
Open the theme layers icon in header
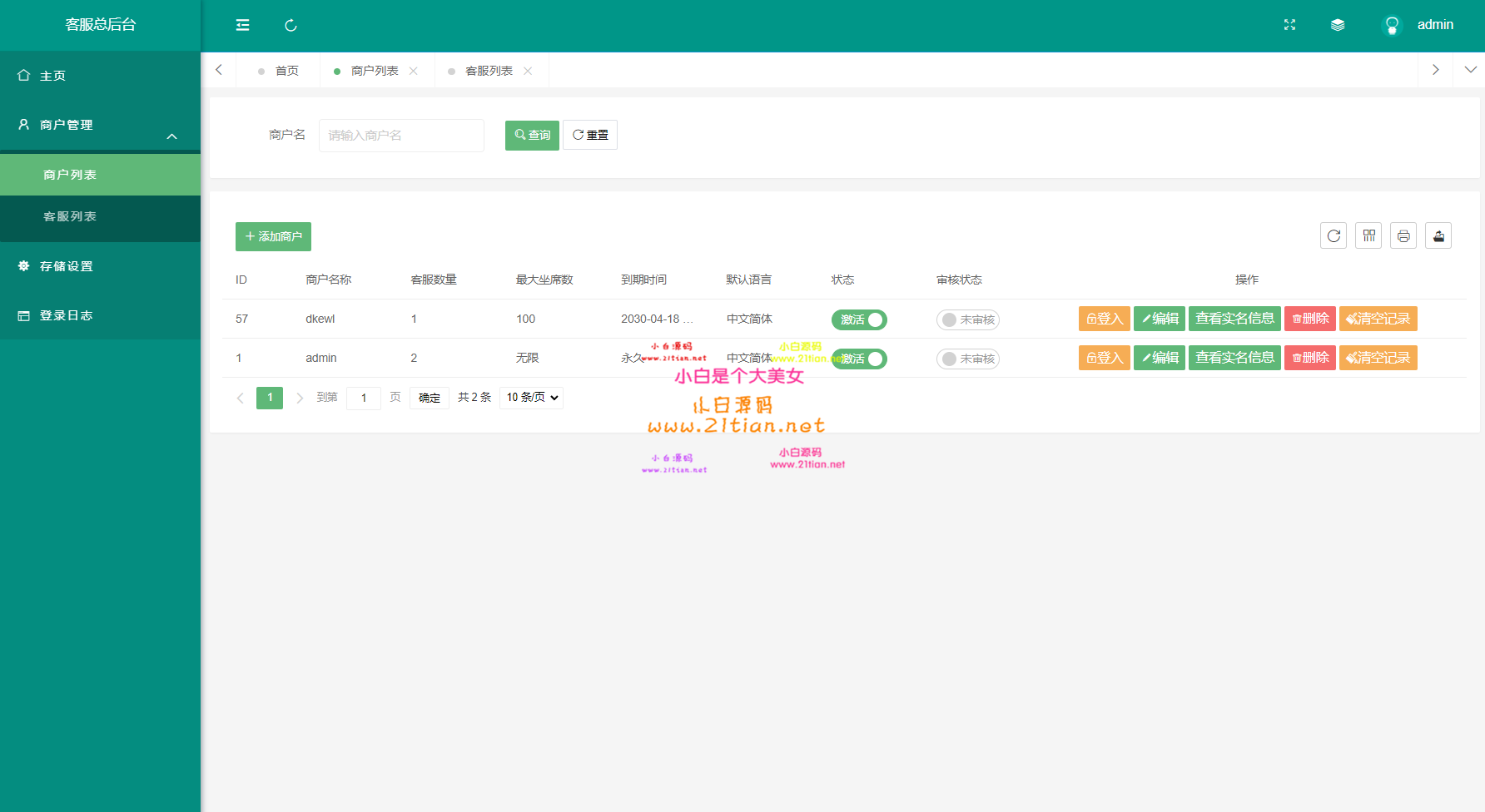[1338, 25]
